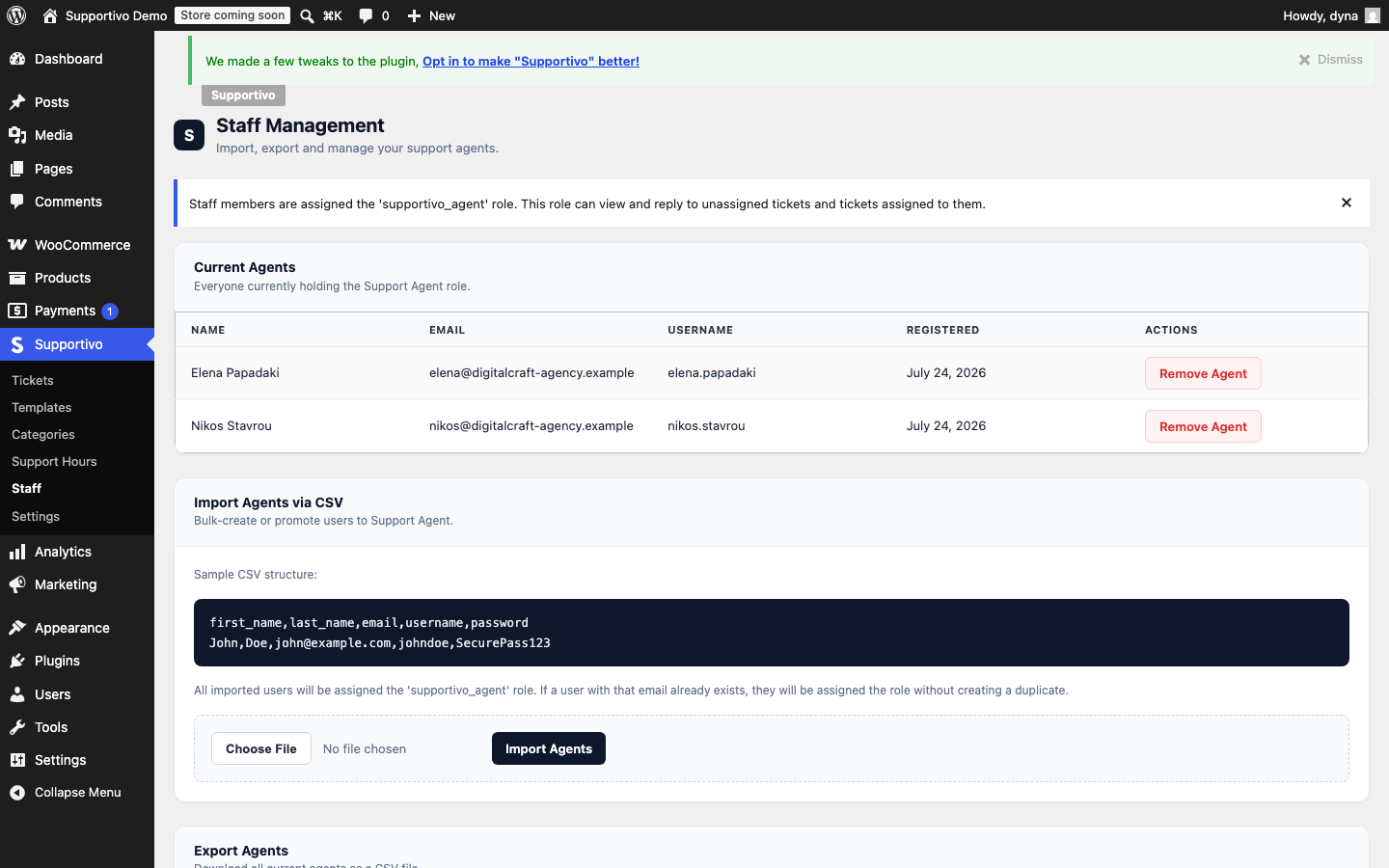1389x868 pixels.
Task: Click the NAME column header
Action: click(208, 330)
